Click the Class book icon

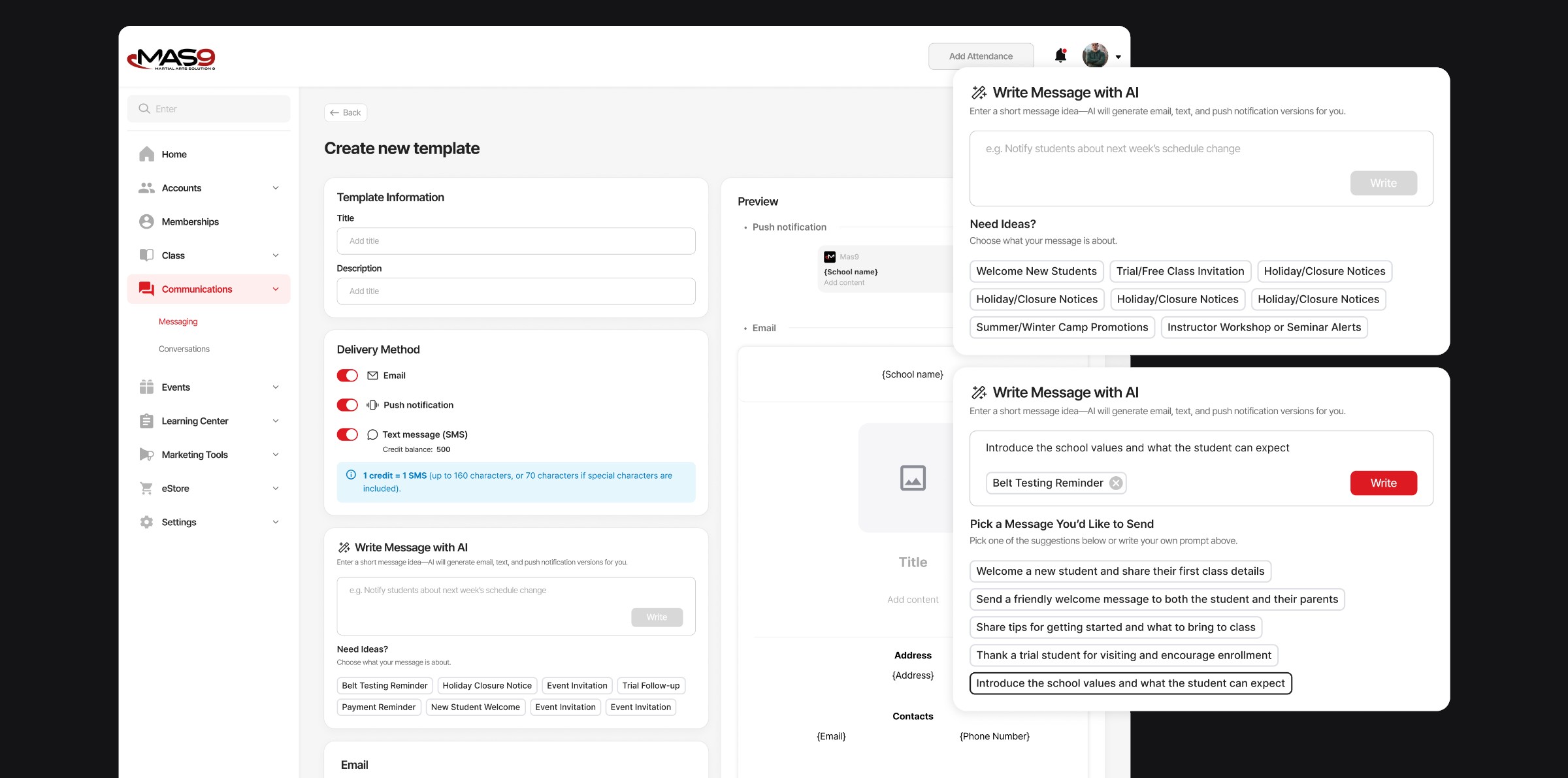pos(146,255)
